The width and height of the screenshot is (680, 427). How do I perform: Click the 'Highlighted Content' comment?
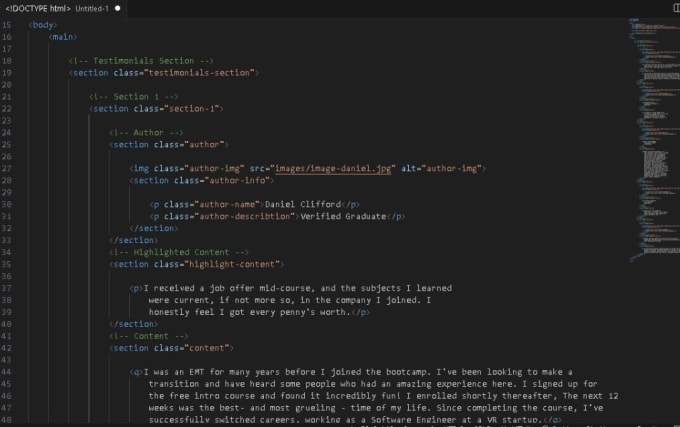[179, 252]
